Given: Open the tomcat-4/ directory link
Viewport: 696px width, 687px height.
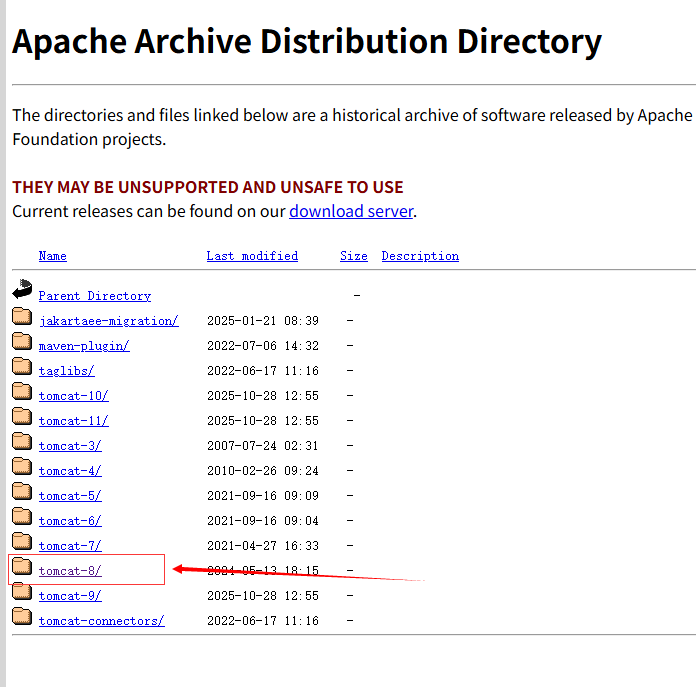Looking at the screenshot, I should tap(70, 471).
